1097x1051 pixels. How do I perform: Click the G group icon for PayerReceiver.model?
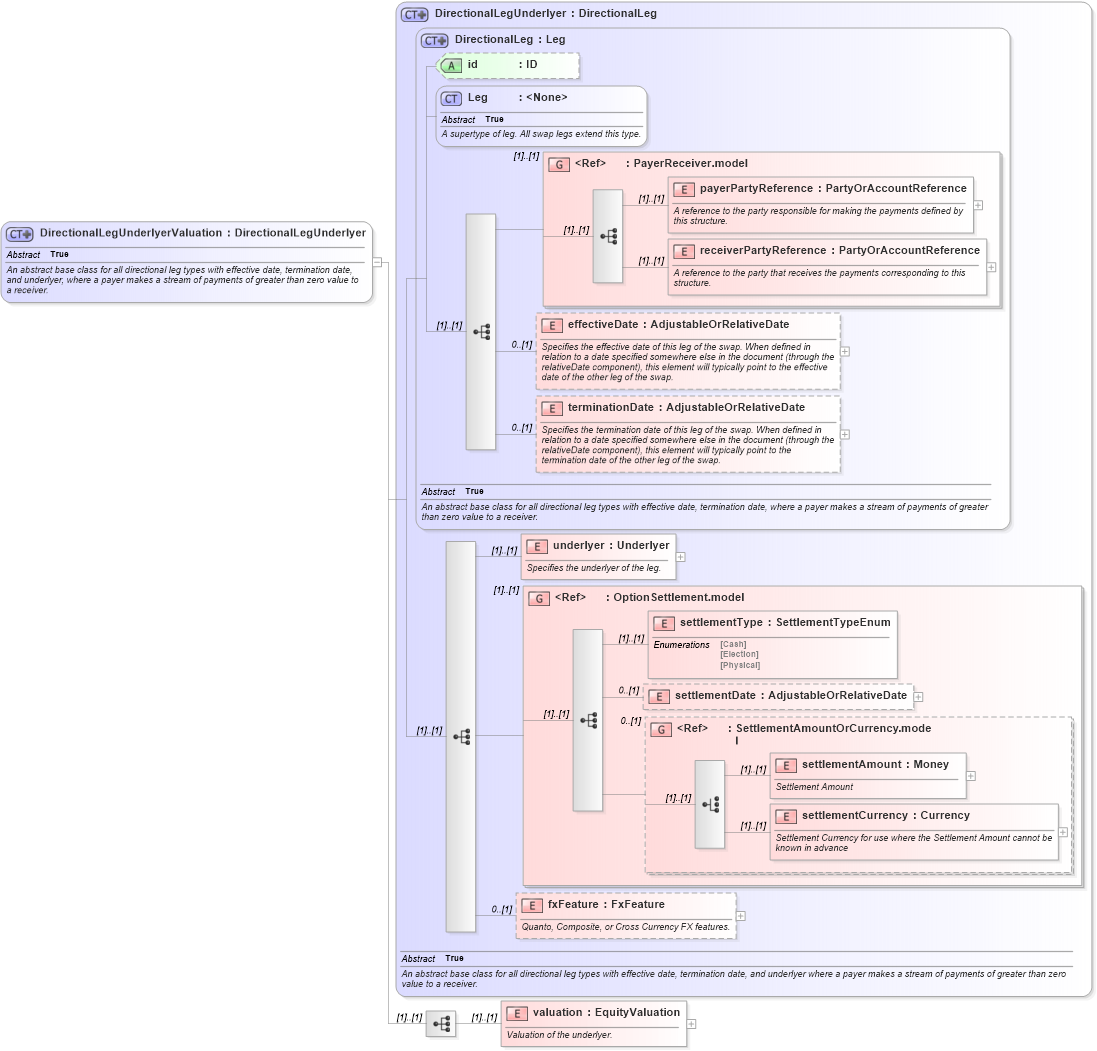[x=561, y=164]
